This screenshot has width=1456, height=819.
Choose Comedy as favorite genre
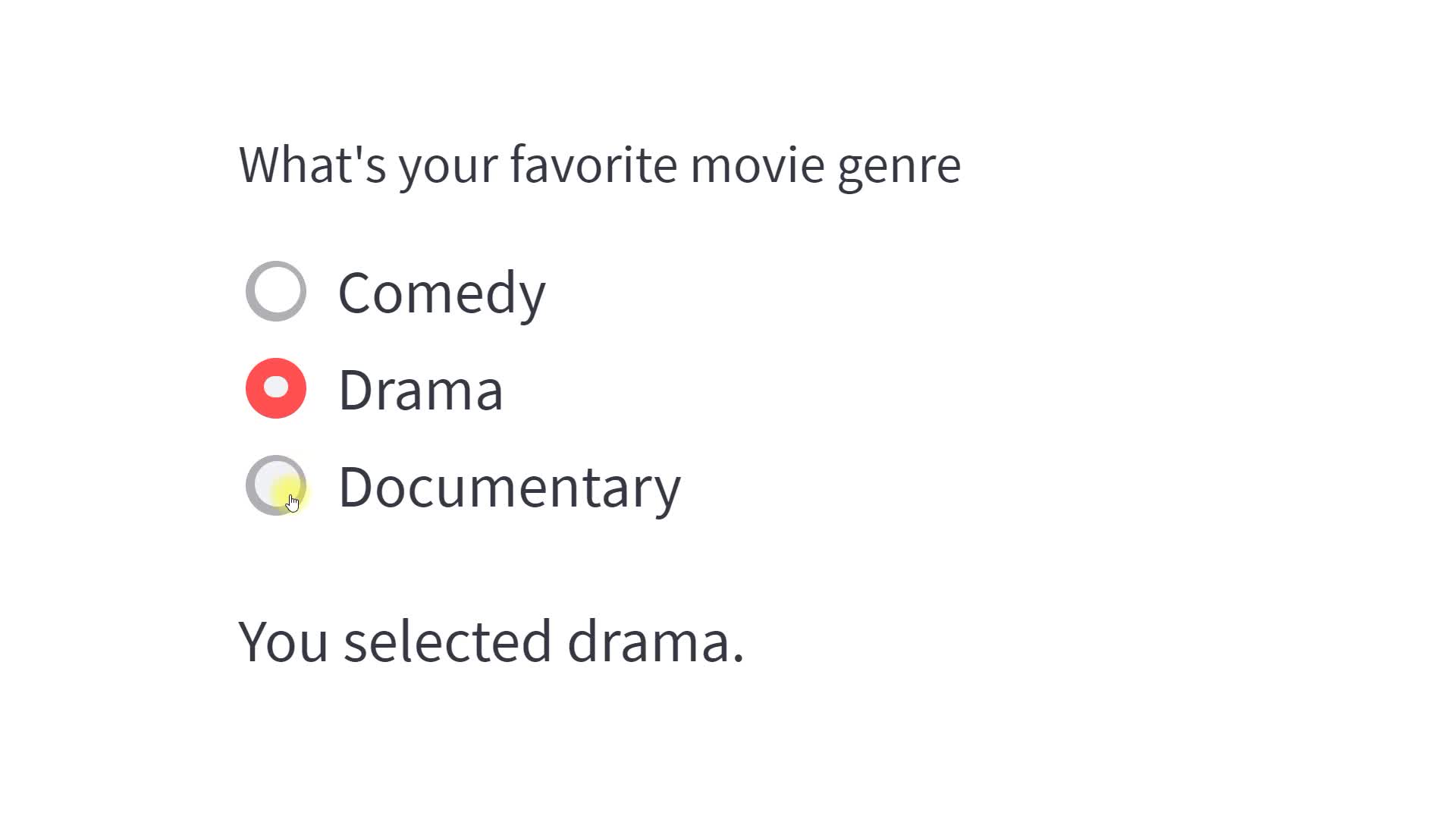click(276, 291)
